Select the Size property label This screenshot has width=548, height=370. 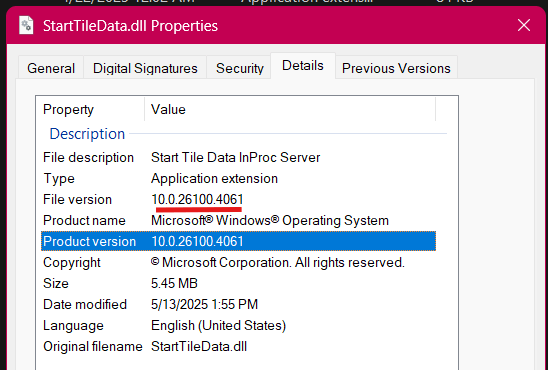(56, 283)
